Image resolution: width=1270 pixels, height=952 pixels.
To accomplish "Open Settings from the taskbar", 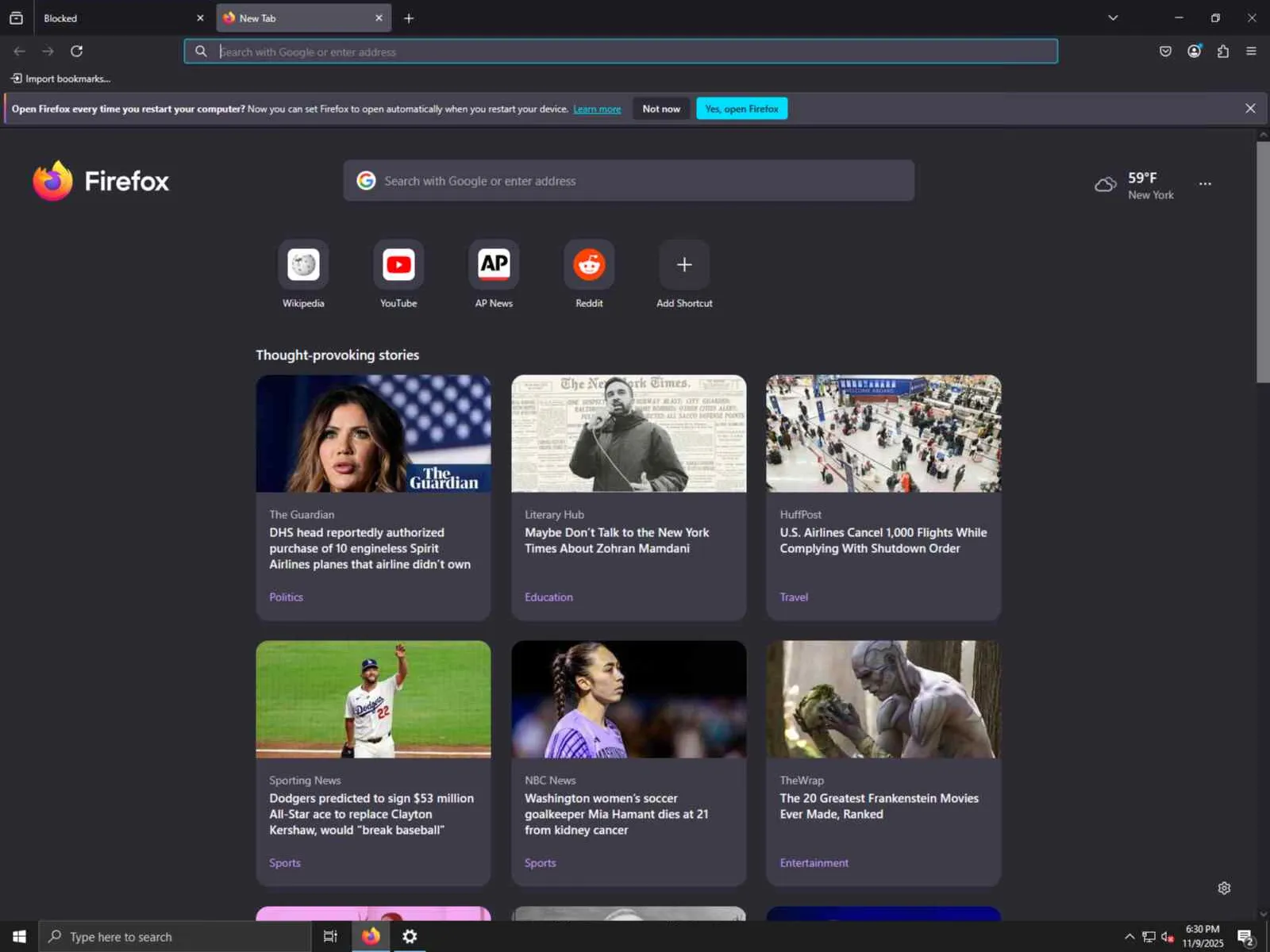I will pyautogui.click(x=410, y=936).
